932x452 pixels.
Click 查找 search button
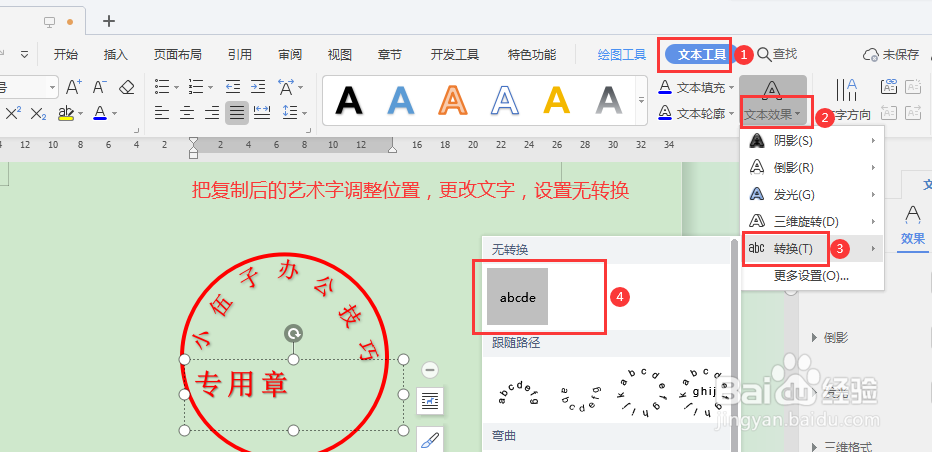tap(777, 54)
